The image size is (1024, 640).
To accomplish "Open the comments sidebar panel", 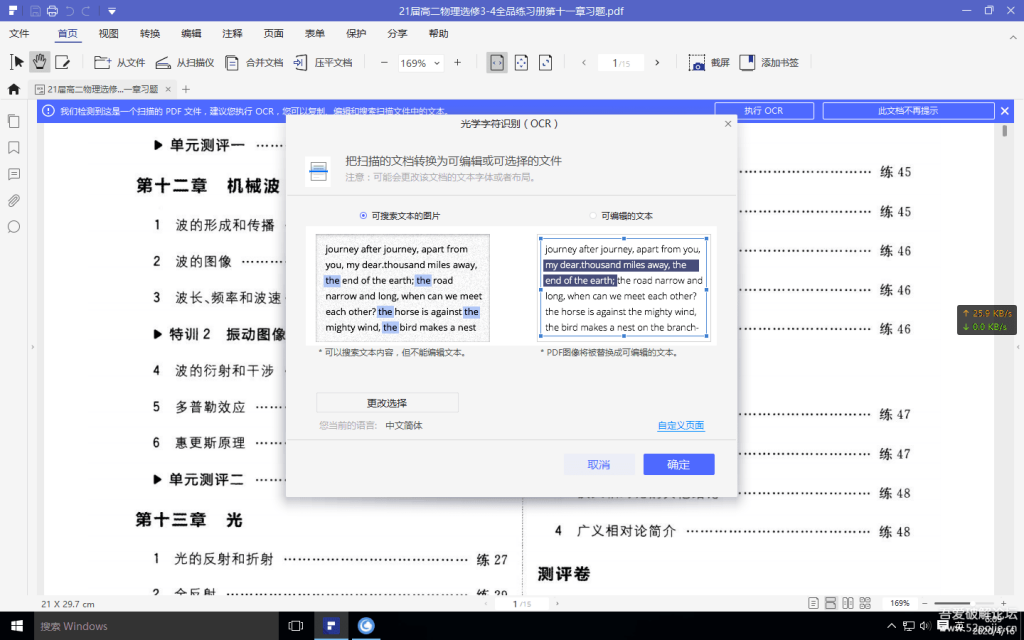I will (x=14, y=174).
